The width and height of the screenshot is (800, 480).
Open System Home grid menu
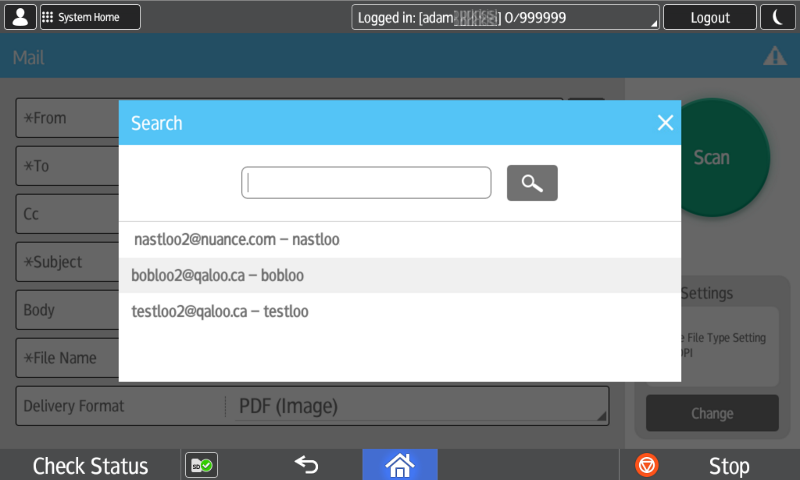point(90,17)
